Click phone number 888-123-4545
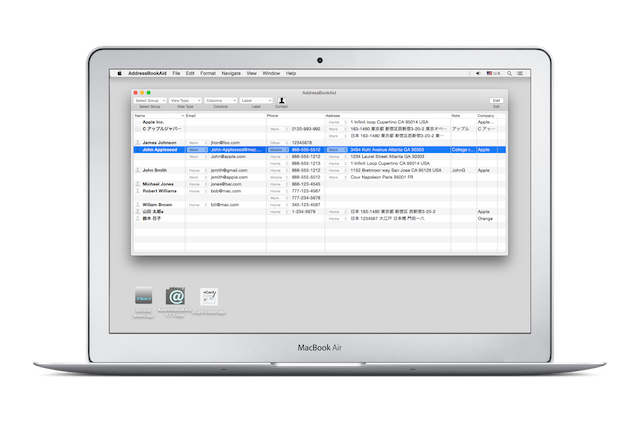 click(306, 184)
